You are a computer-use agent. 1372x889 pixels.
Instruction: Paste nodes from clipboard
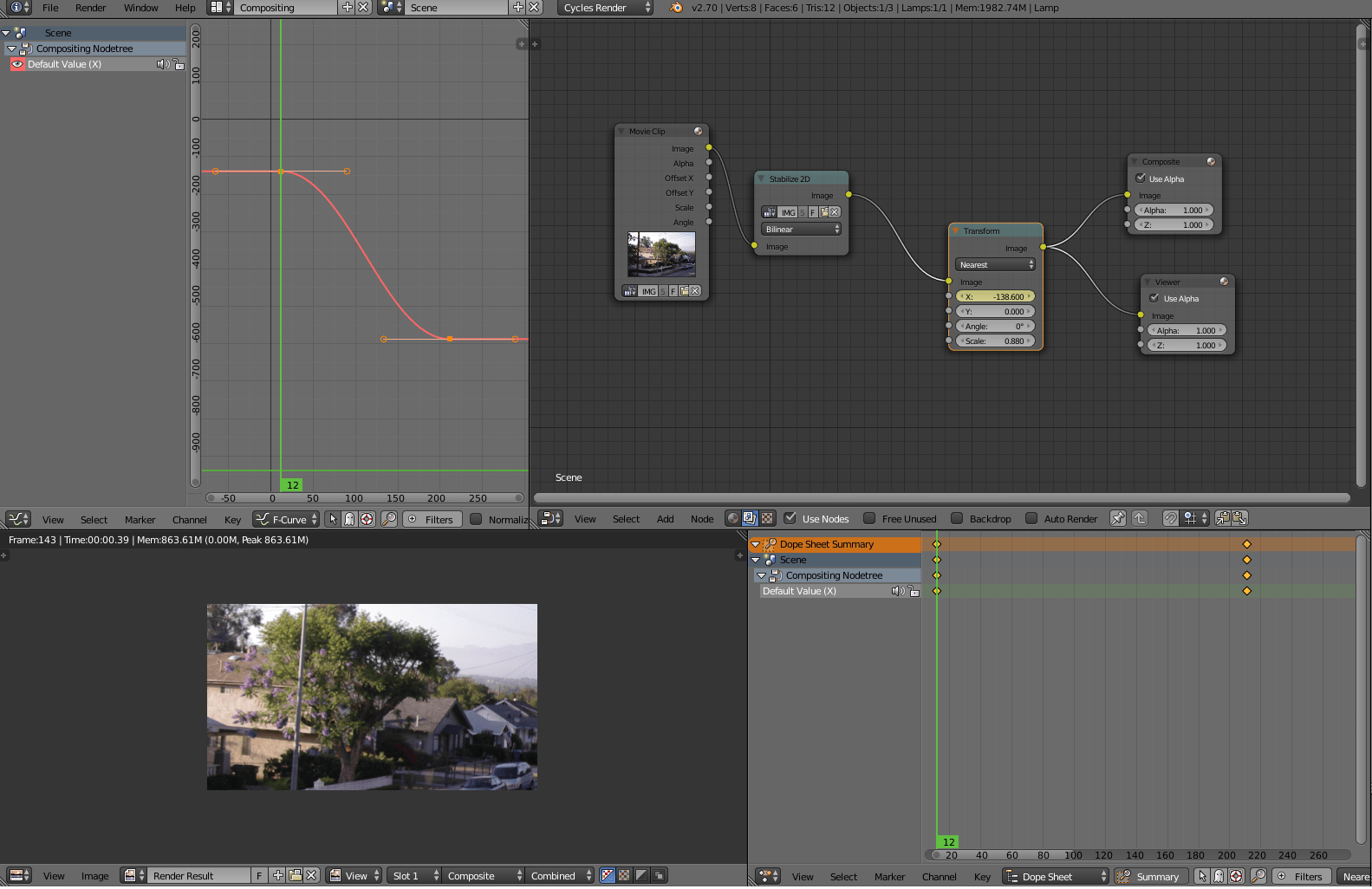(x=1239, y=519)
